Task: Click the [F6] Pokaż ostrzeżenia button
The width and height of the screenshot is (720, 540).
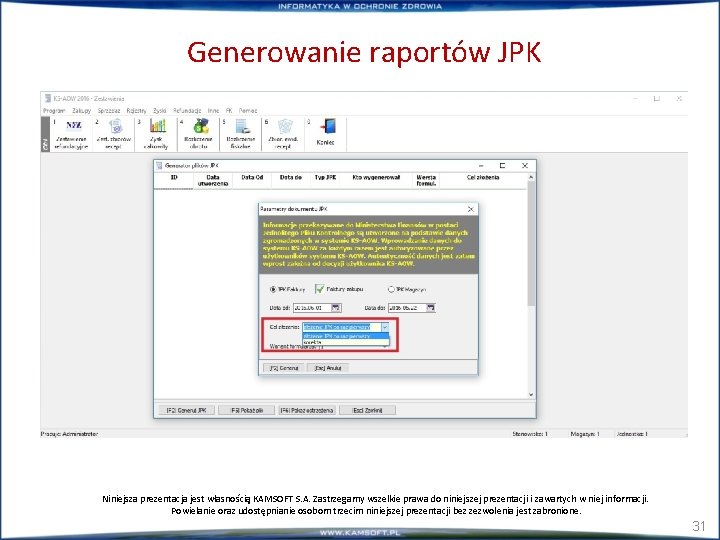Action: tap(307, 410)
